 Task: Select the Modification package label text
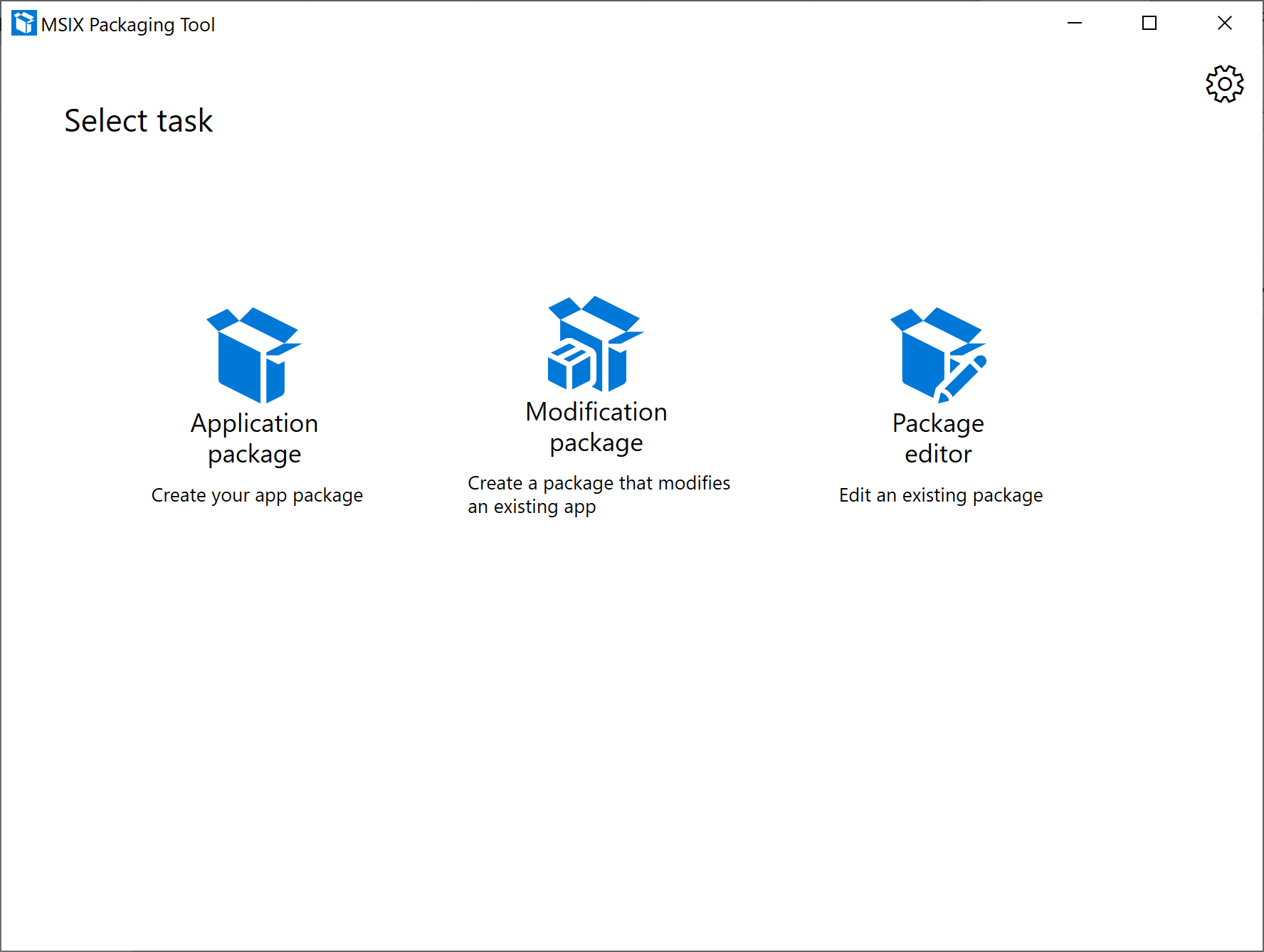pos(596,427)
